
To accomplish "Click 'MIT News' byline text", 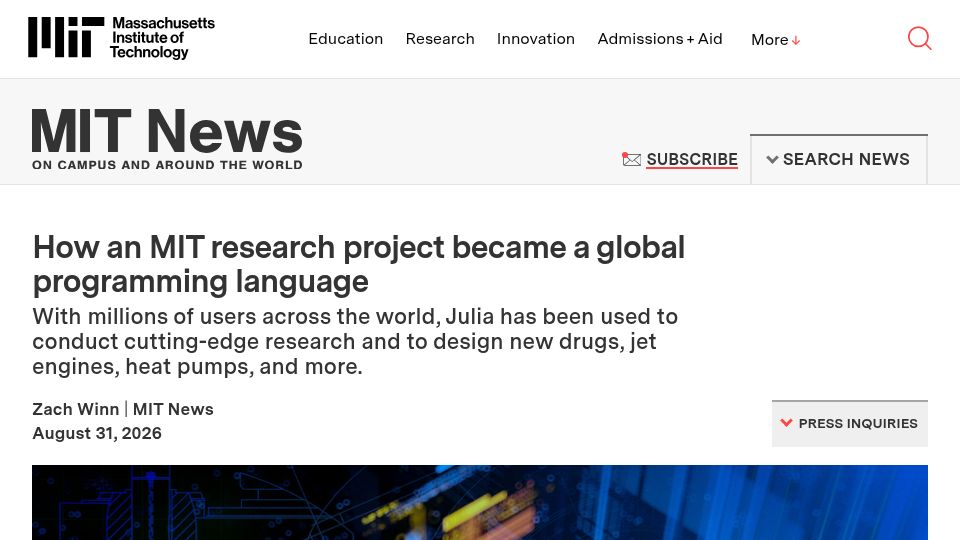I will (x=173, y=409).
